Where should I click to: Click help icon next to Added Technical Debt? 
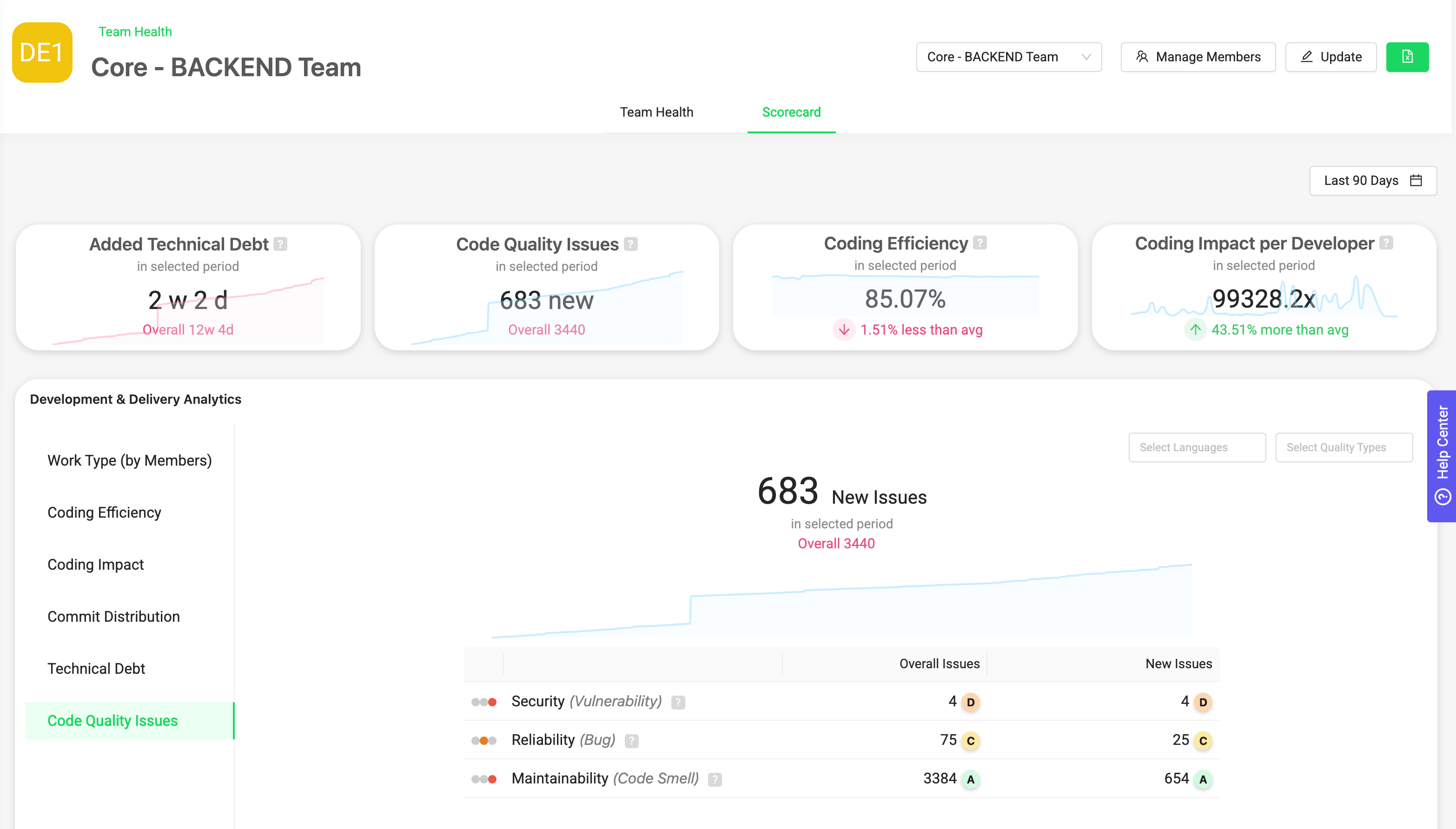click(x=280, y=244)
